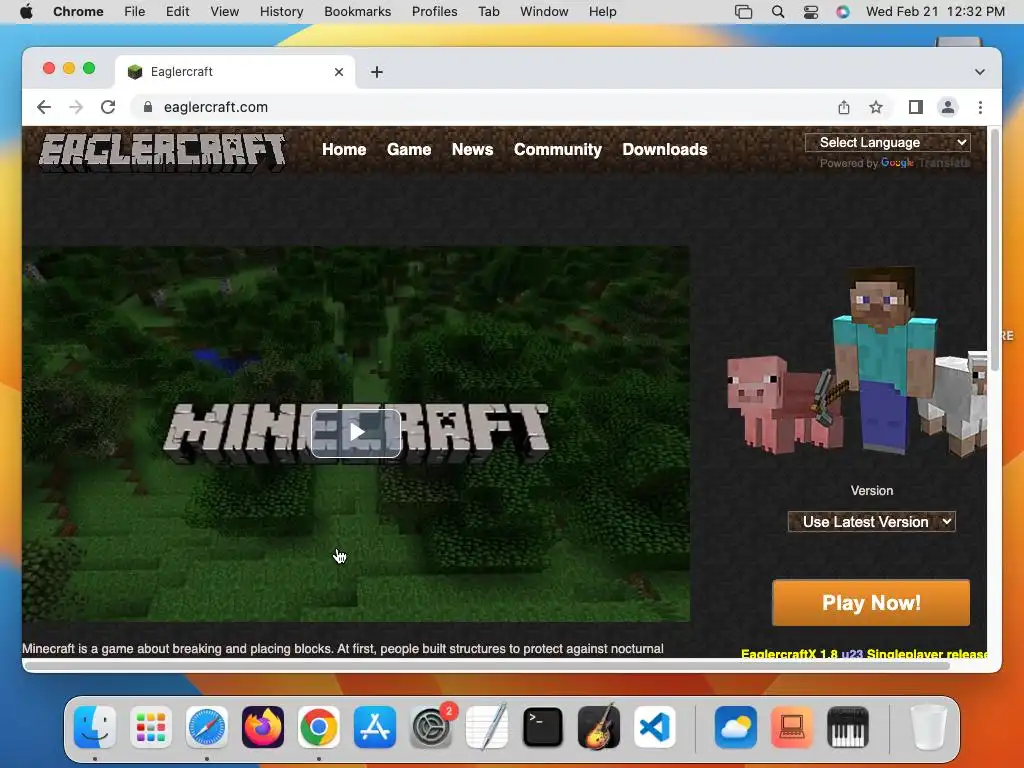
Task: Launch GarageBand from the Dock
Action: pos(599,727)
